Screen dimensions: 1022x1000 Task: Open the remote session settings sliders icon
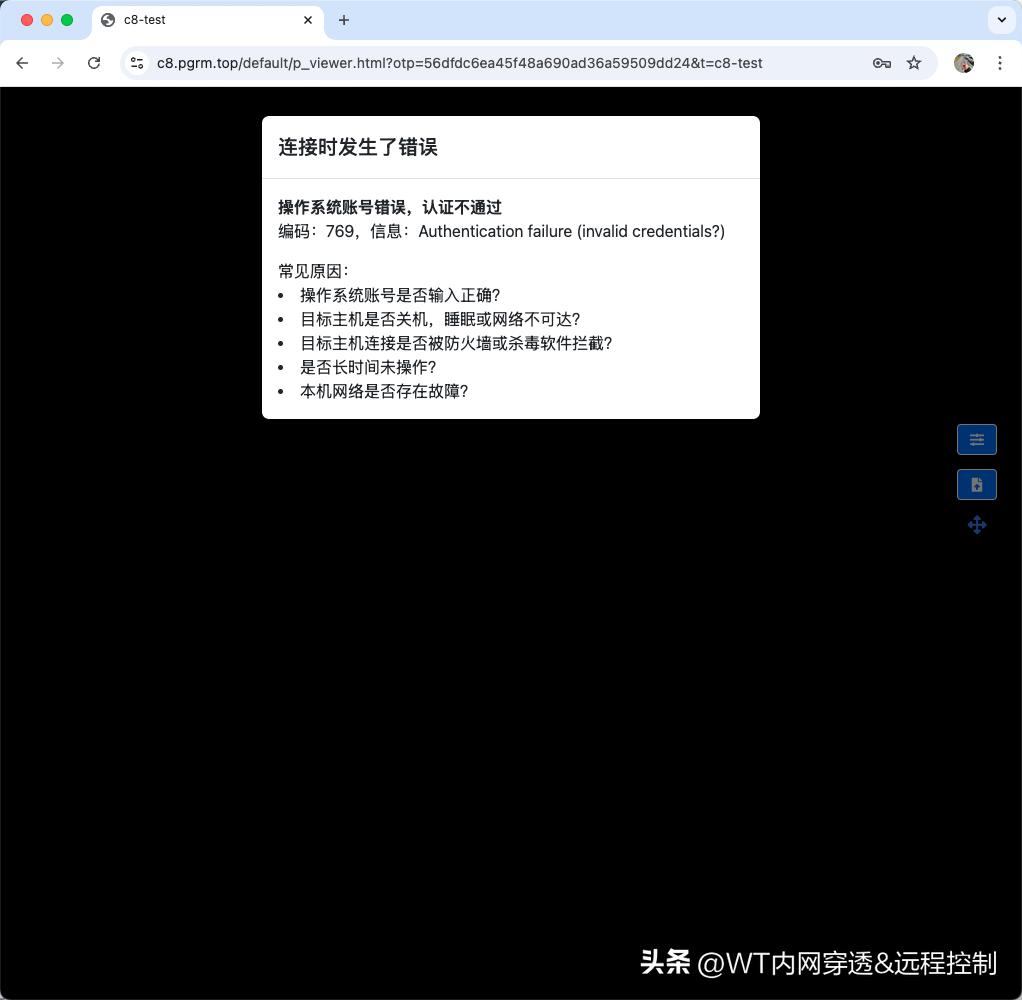(977, 439)
